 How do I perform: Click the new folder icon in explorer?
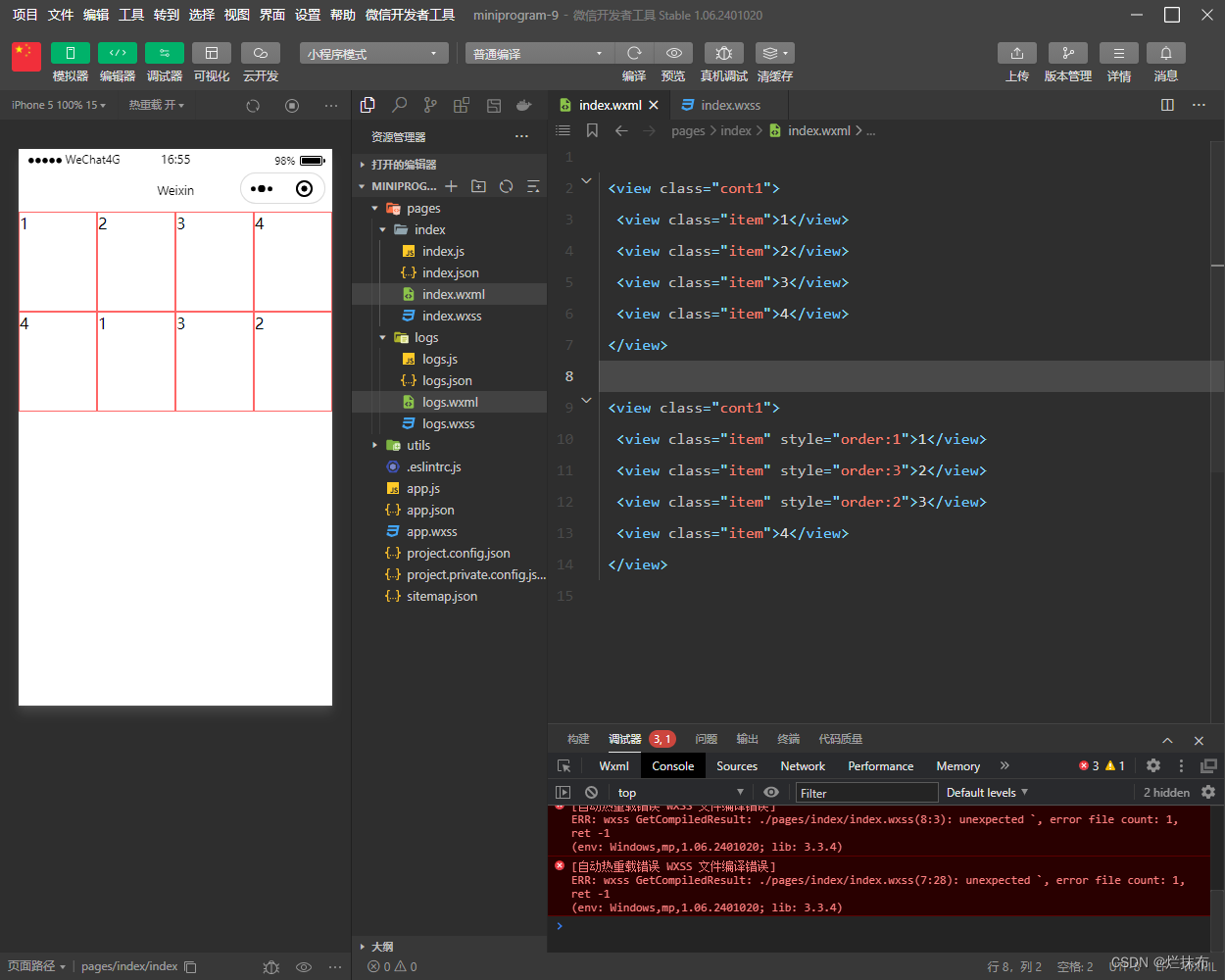[x=478, y=186]
